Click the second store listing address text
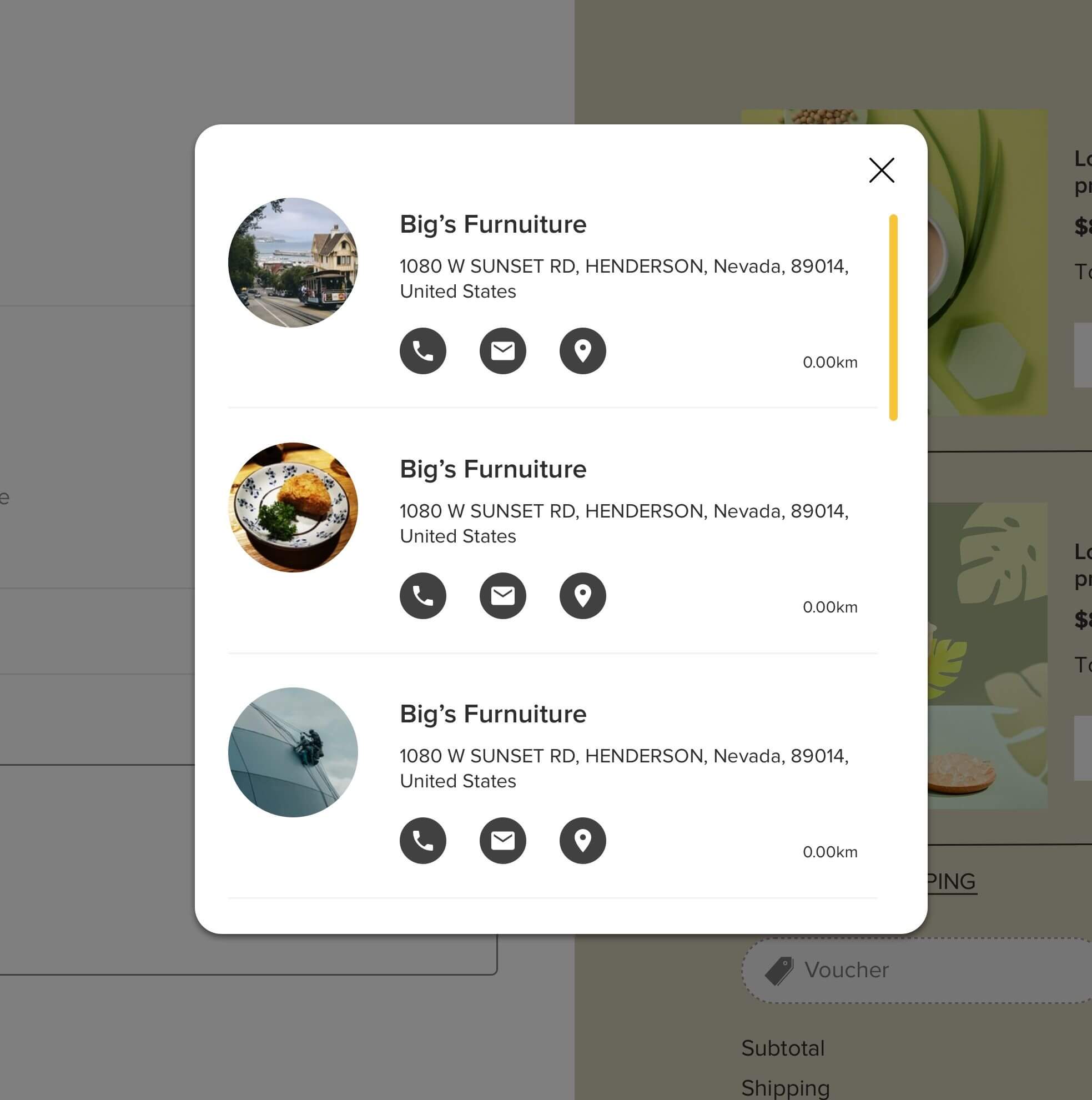 click(624, 523)
